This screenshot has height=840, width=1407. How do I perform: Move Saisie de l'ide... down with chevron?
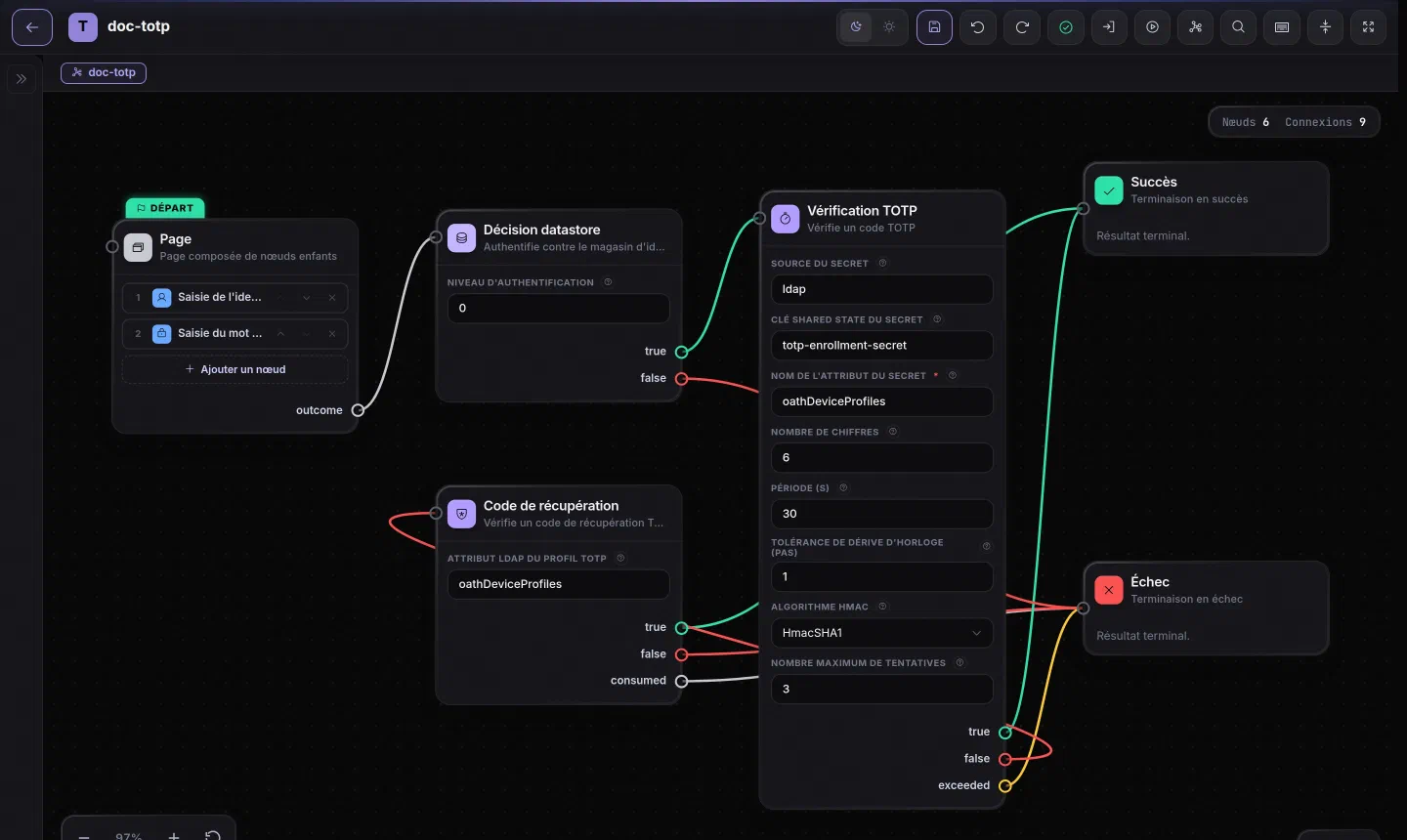click(307, 298)
